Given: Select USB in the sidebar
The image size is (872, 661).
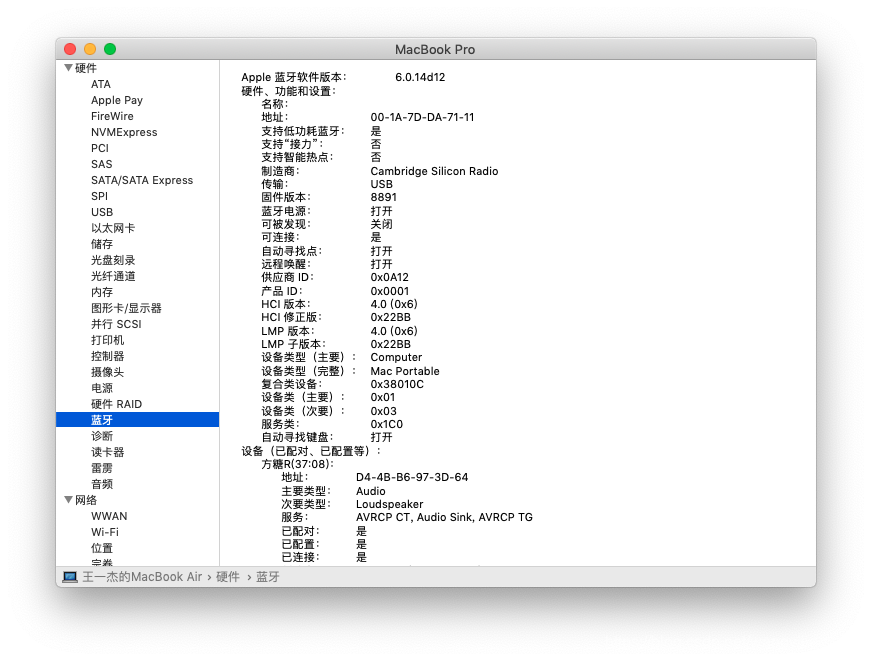Looking at the screenshot, I should point(102,212).
